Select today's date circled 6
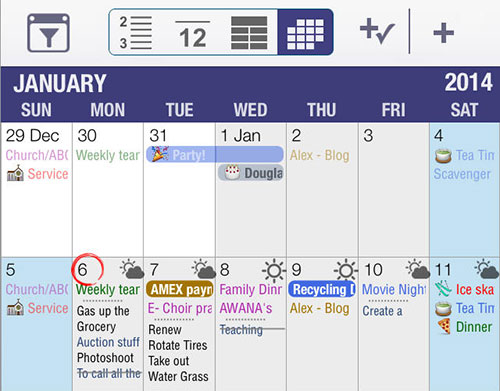The width and height of the screenshot is (500, 391). pos(87,269)
